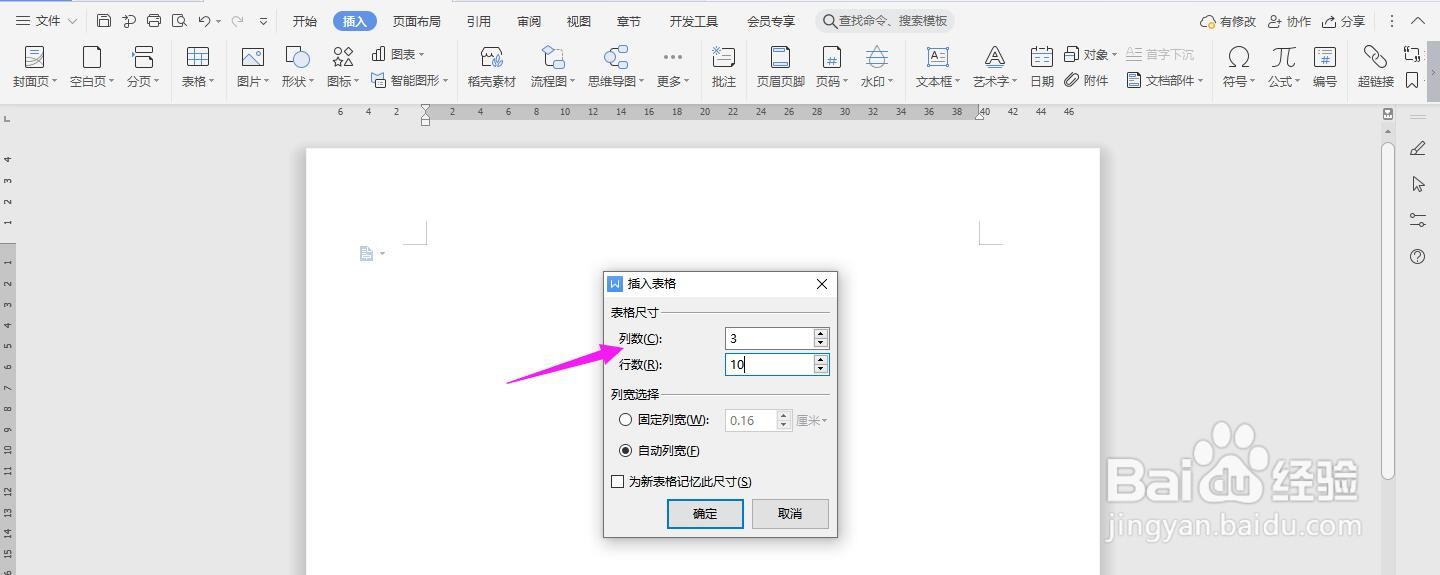The width and height of the screenshot is (1440, 575).
Task: Insert a blank page with 空白页
Action: 91,67
